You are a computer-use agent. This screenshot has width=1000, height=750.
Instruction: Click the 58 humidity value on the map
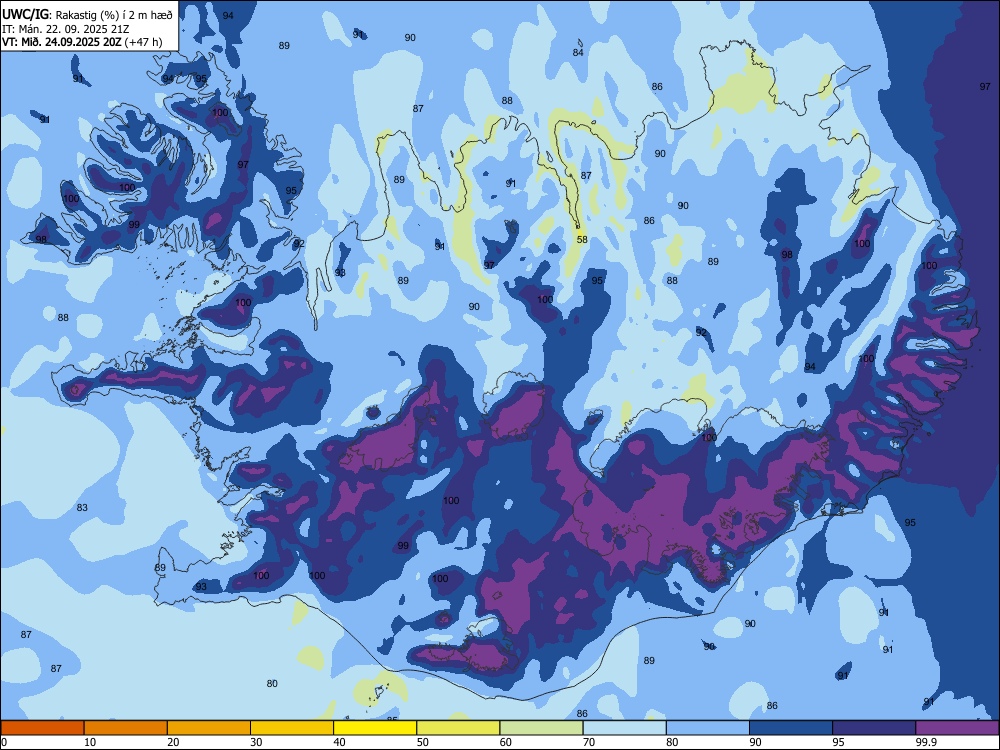pos(582,240)
